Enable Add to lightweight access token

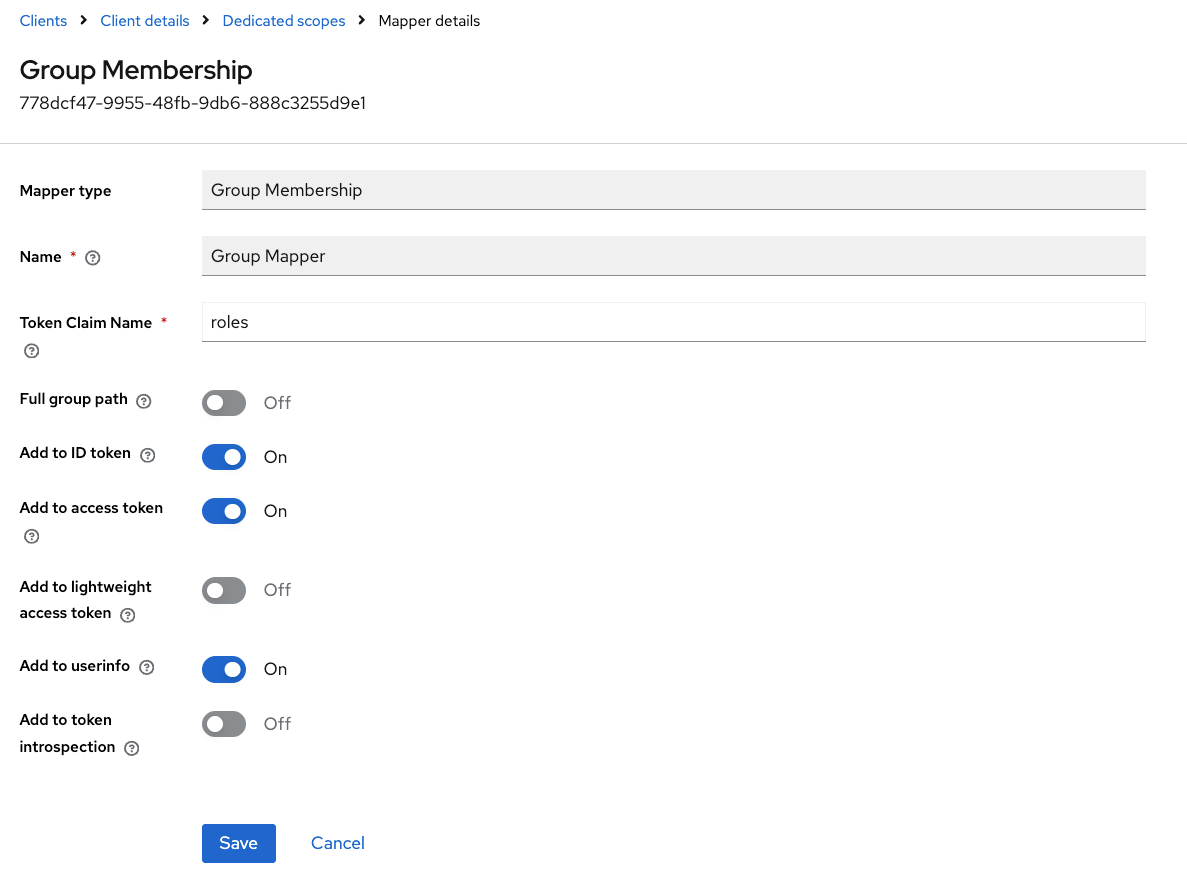pyautogui.click(x=224, y=590)
